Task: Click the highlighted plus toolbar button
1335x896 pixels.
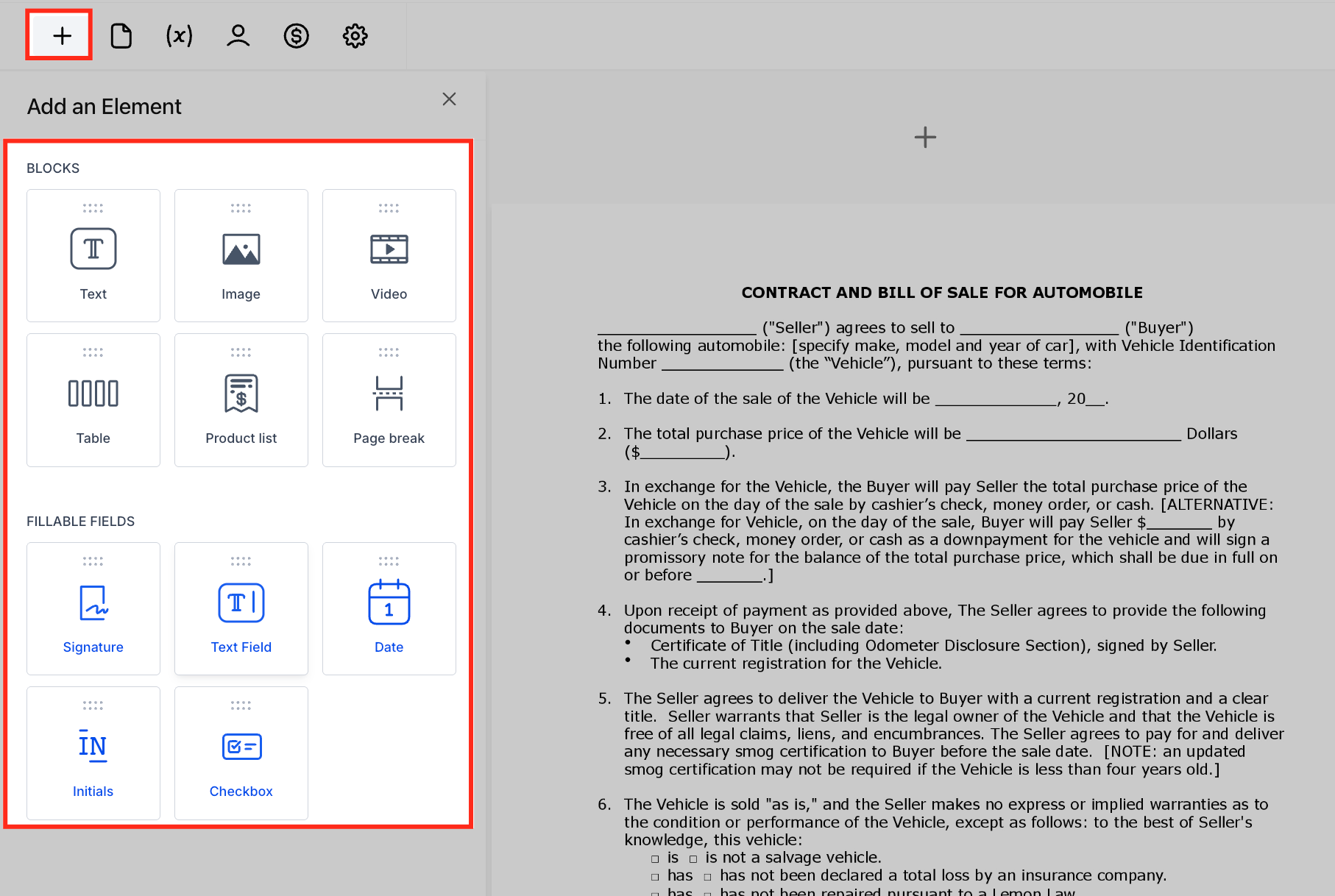Action: point(59,35)
